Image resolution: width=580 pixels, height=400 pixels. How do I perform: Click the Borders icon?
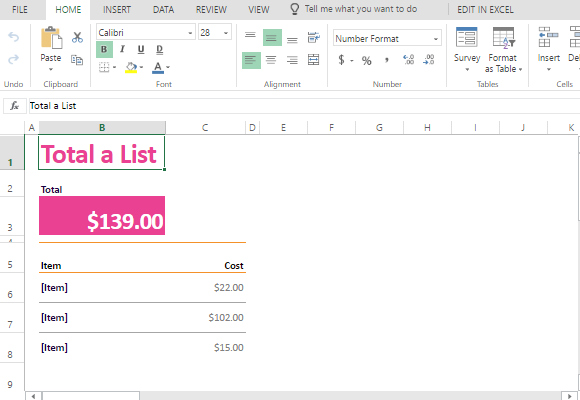click(104, 67)
